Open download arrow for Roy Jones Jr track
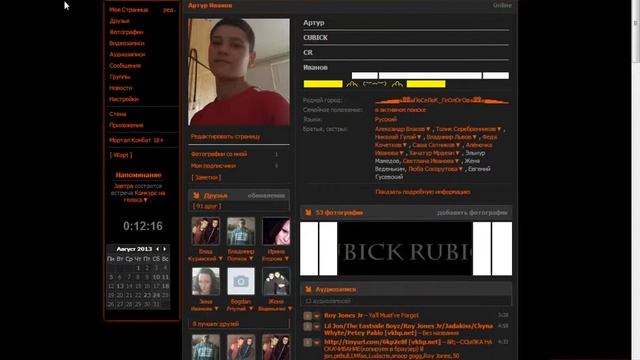Viewport: 640px width, 360px height. click(x=317, y=316)
